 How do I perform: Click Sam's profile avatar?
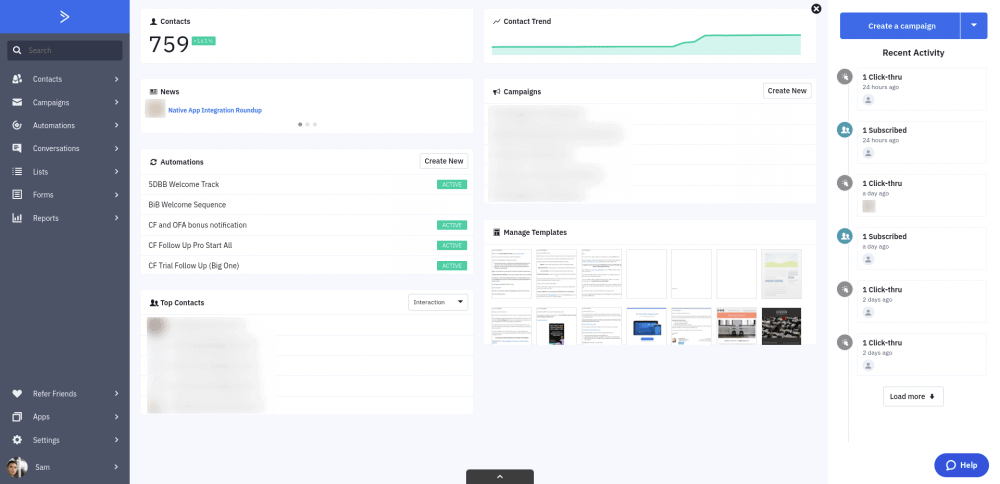tap(17, 467)
